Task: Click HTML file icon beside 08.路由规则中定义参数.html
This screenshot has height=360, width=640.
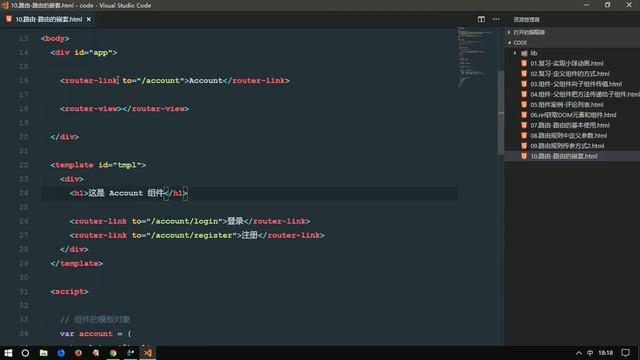Action: [524, 136]
